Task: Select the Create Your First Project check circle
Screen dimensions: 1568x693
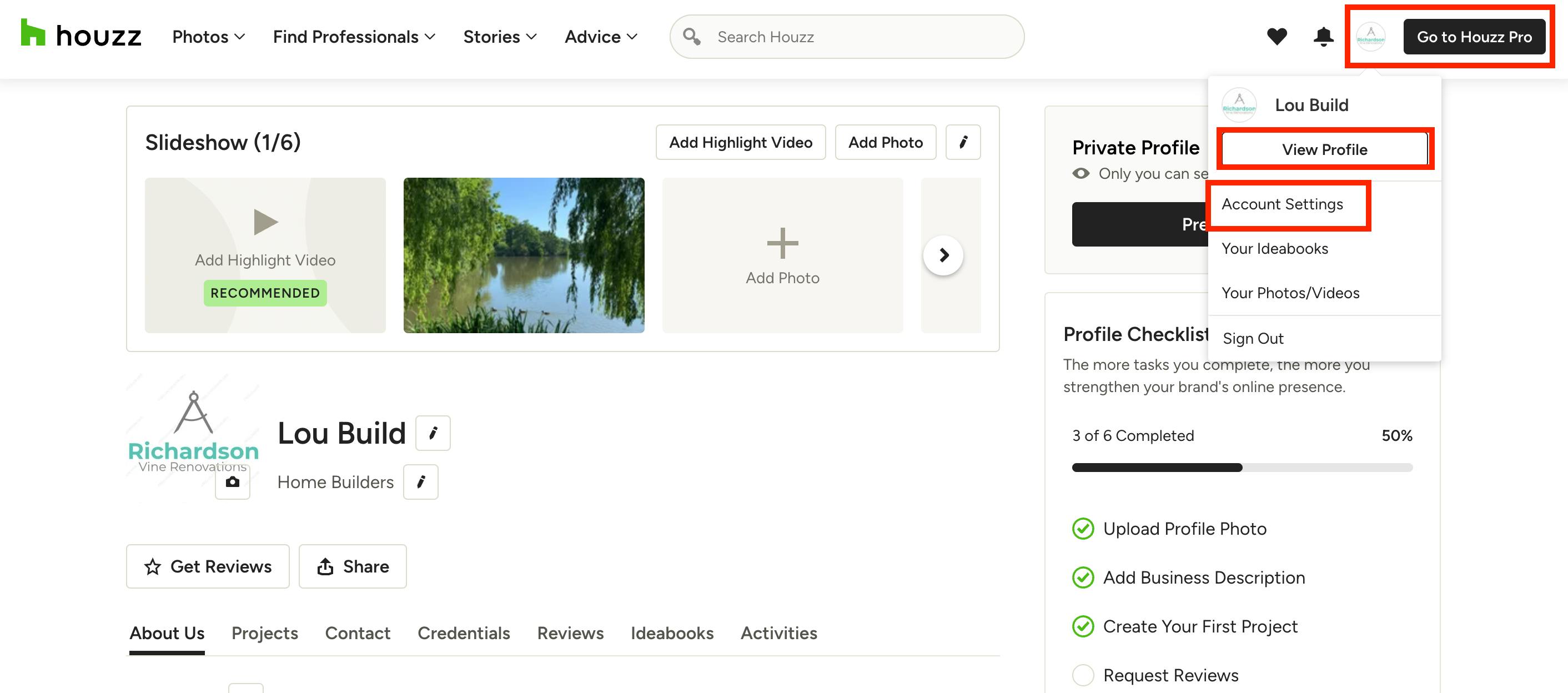Action: click(x=1083, y=626)
